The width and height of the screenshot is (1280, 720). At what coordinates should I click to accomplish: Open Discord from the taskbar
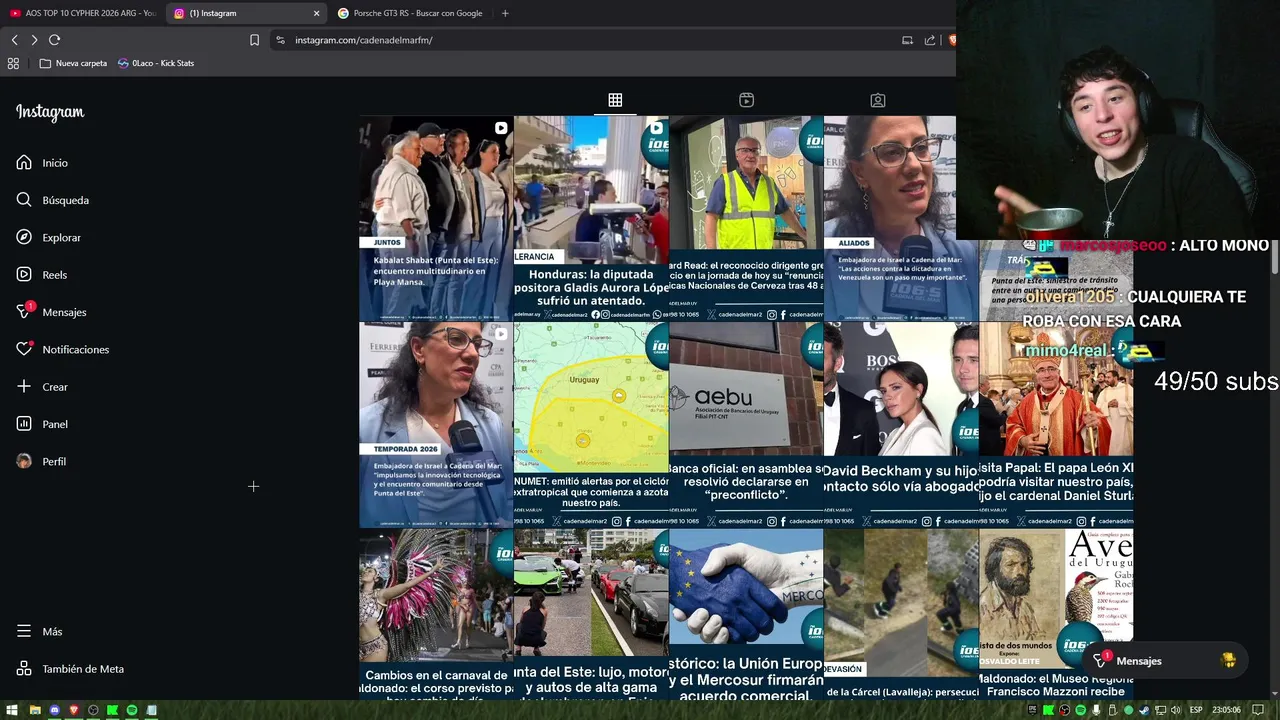(x=55, y=710)
